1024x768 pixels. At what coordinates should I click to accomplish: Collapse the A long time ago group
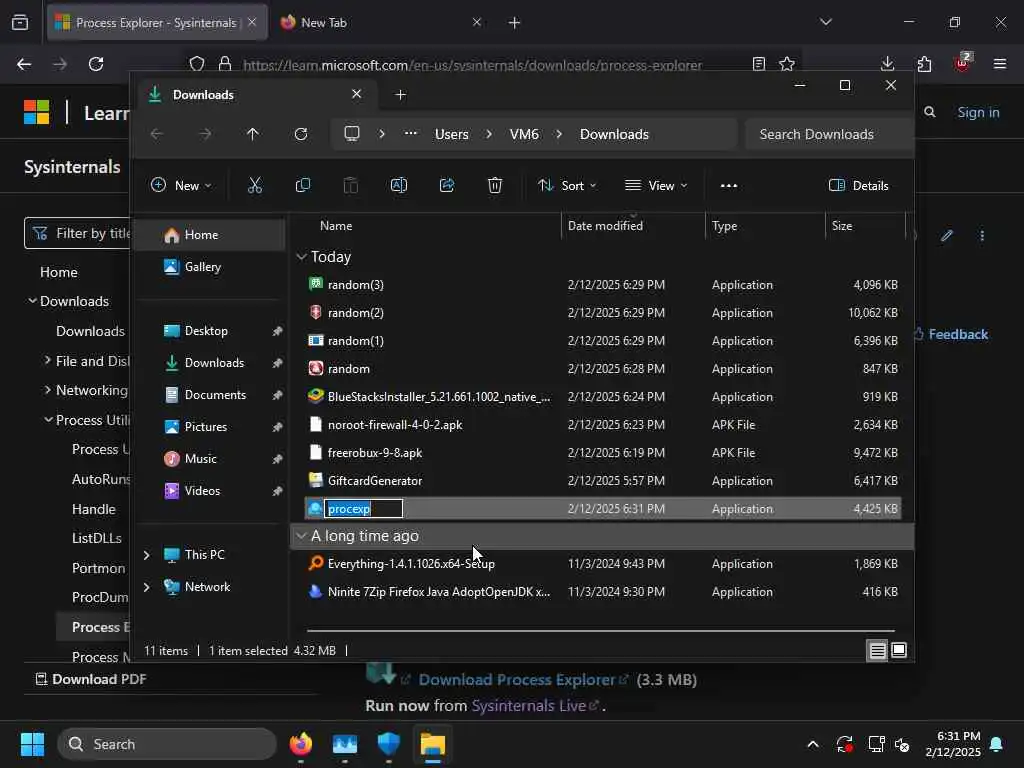[301, 536]
